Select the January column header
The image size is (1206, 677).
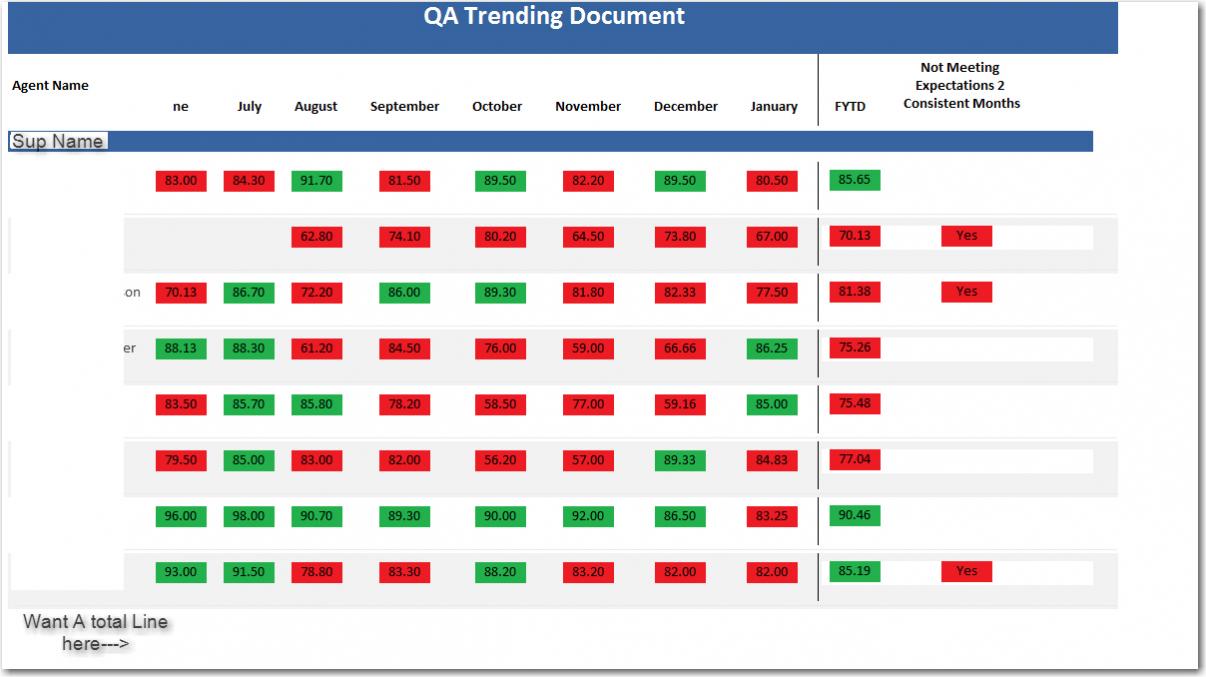click(x=774, y=107)
